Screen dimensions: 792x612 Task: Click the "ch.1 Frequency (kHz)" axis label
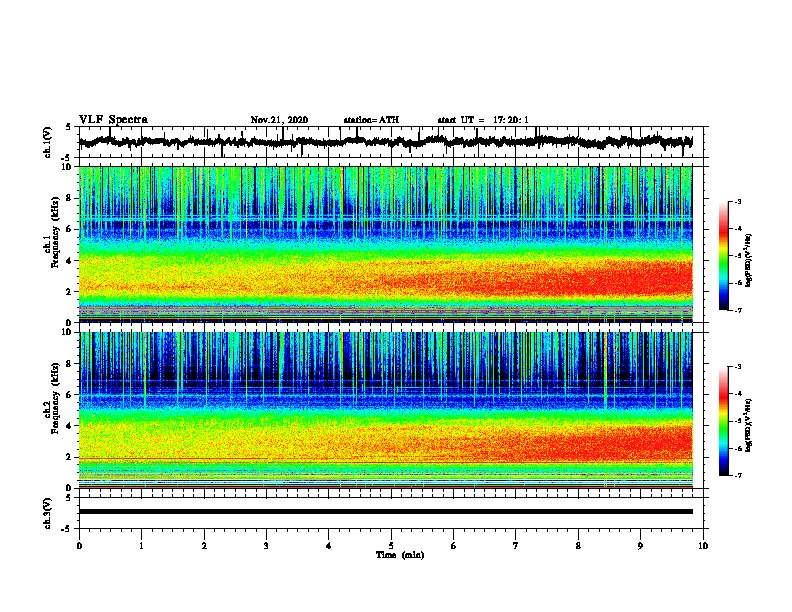pos(52,233)
